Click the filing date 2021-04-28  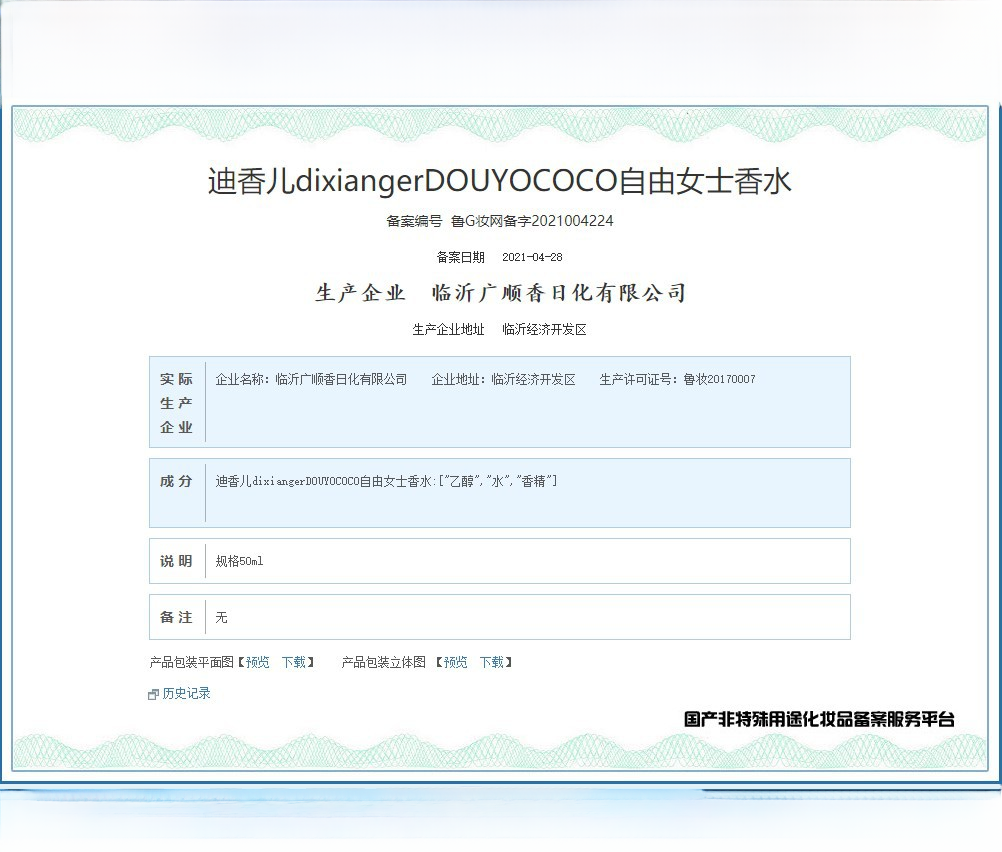[532, 257]
